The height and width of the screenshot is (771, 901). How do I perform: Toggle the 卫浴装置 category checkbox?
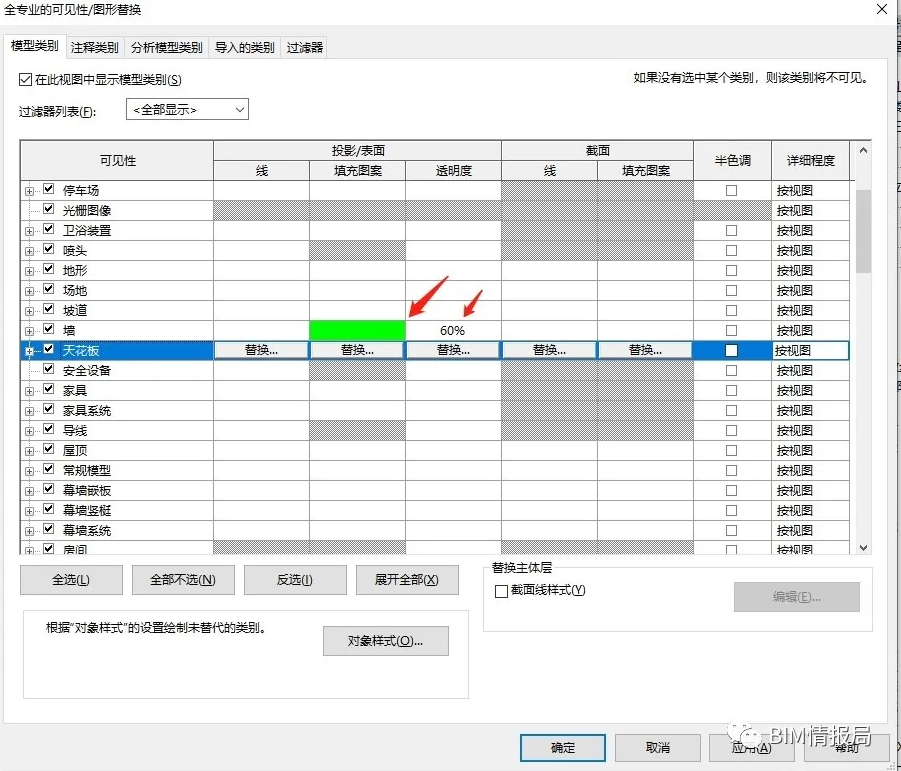click(47, 229)
